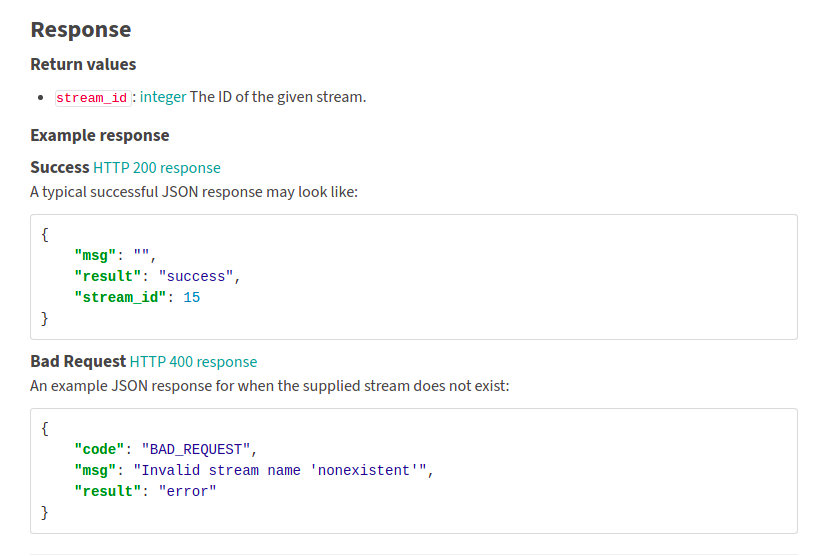Image resolution: width=838 pixels, height=556 pixels.
Task: Click the "BAD_REQUEST" value
Action: tap(196, 450)
